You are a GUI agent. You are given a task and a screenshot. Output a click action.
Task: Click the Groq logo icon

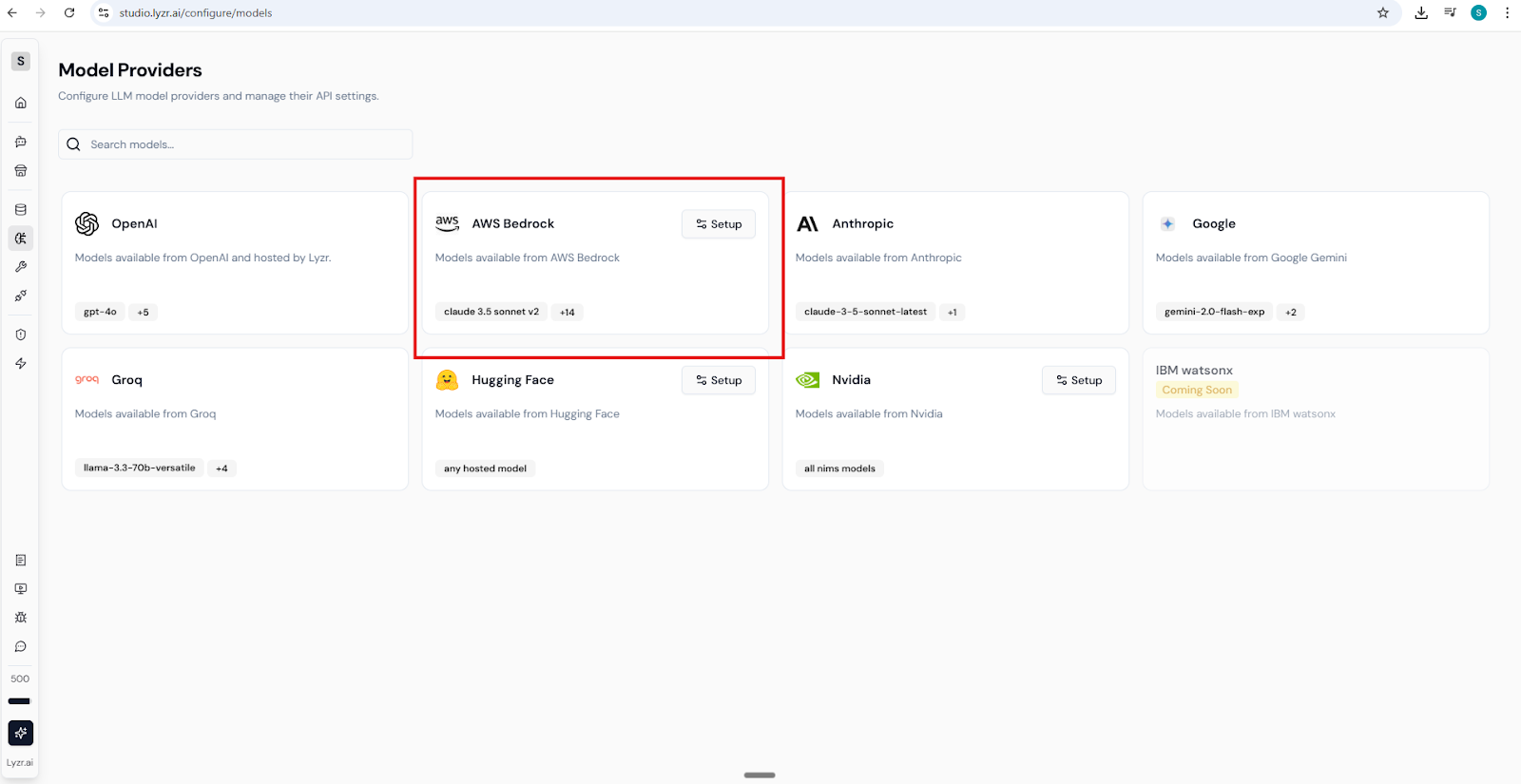tap(87, 379)
